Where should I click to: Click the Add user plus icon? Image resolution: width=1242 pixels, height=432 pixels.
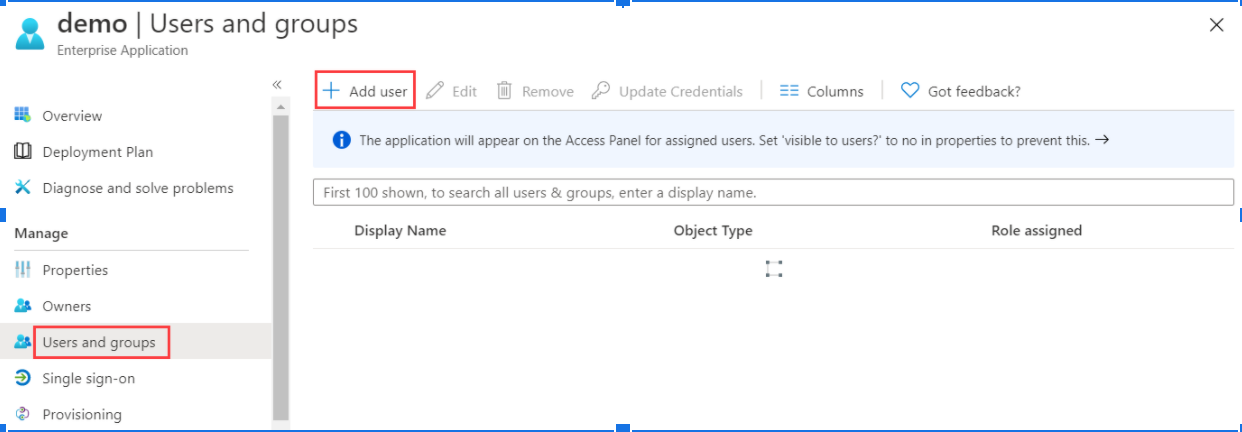click(x=332, y=91)
